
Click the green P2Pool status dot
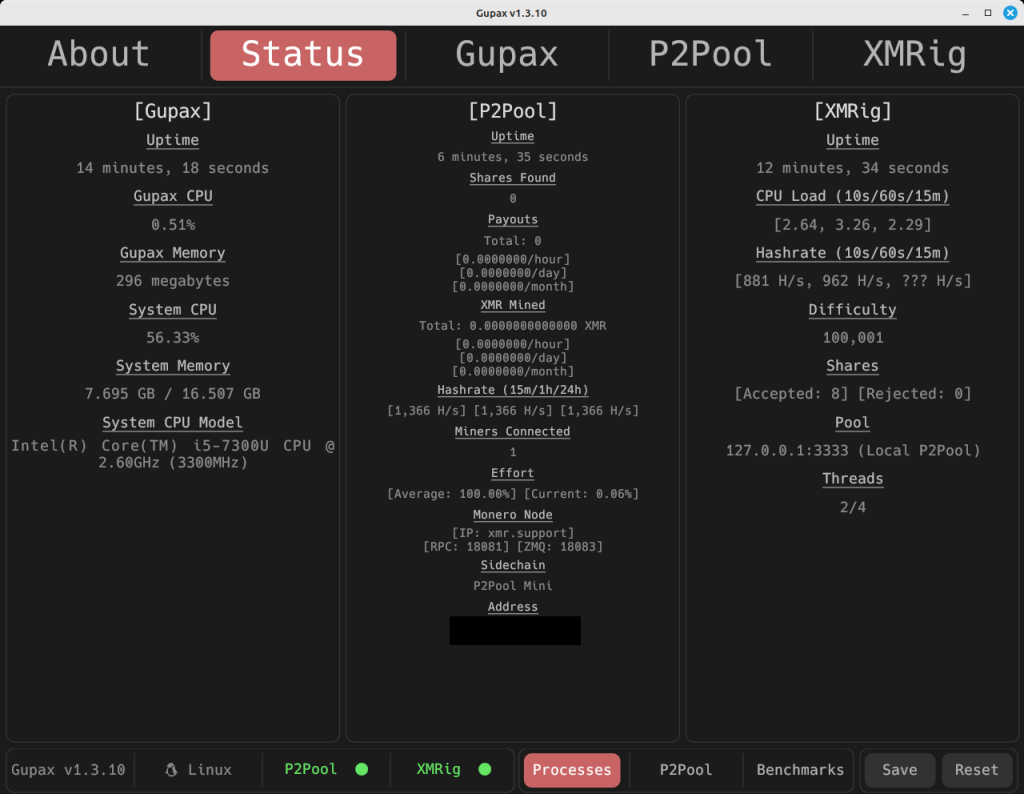361,770
